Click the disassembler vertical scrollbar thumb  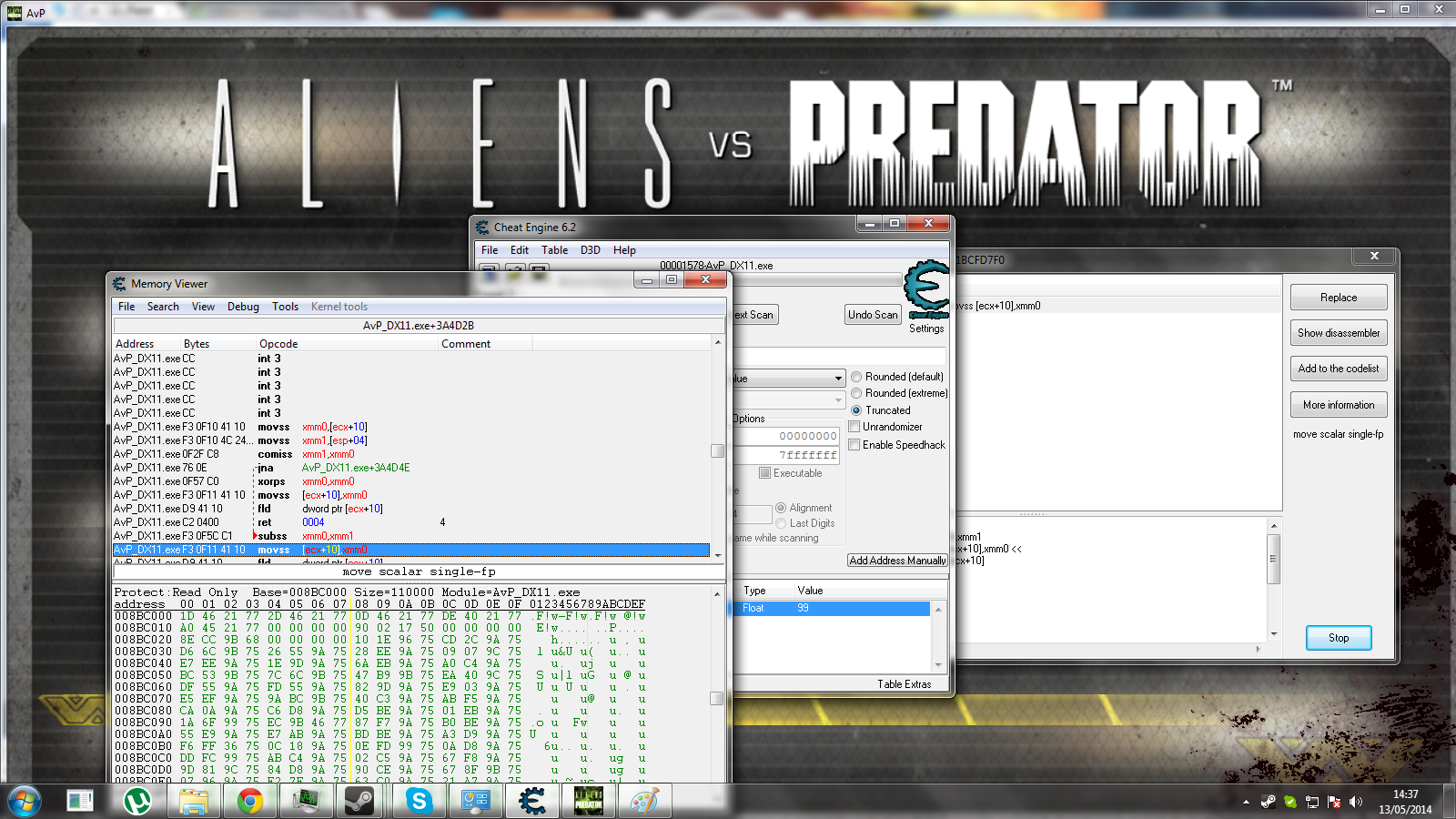[718, 450]
